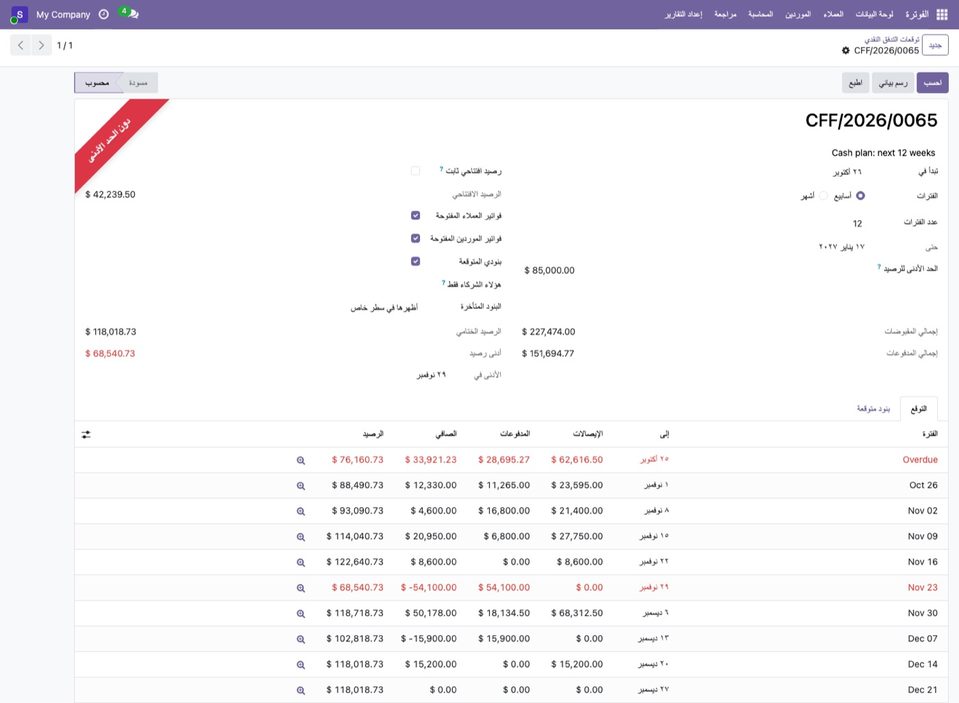This screenshot has height=703, width=959.
Task: Click help tooltip next to الحد الأدنى للرصيد
Action: 879,267
